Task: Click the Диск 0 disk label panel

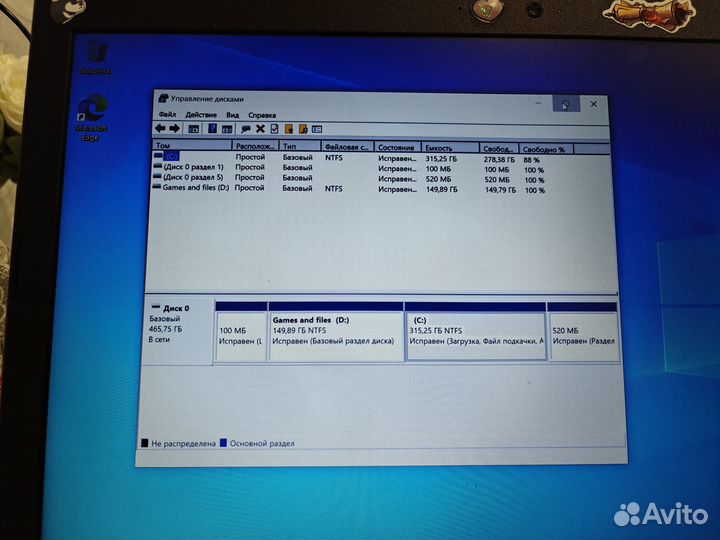Action: [178, 331]
